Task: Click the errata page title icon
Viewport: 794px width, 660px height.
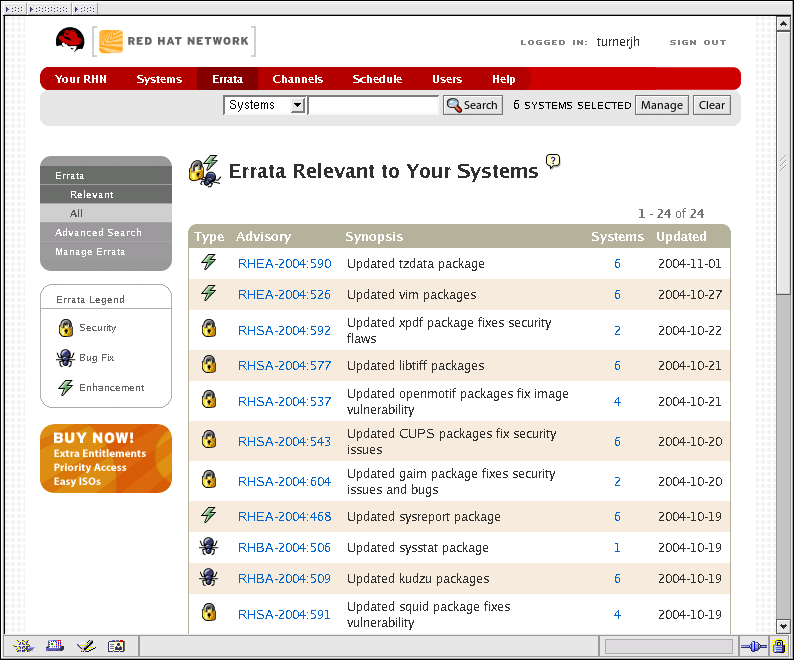Action: [204, 171]
